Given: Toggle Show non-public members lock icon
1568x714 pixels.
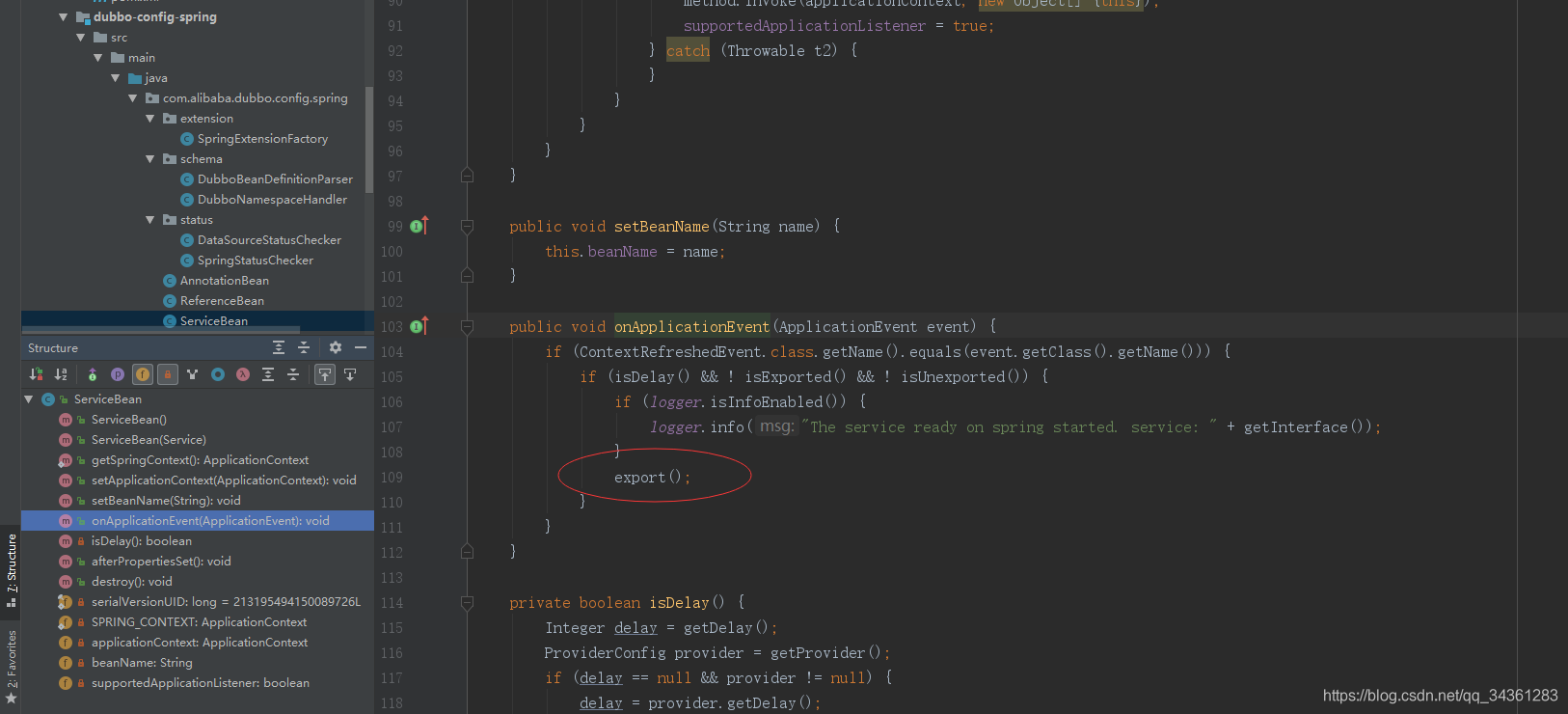Looking at the screenshot, I should click(x=168, y=374).
